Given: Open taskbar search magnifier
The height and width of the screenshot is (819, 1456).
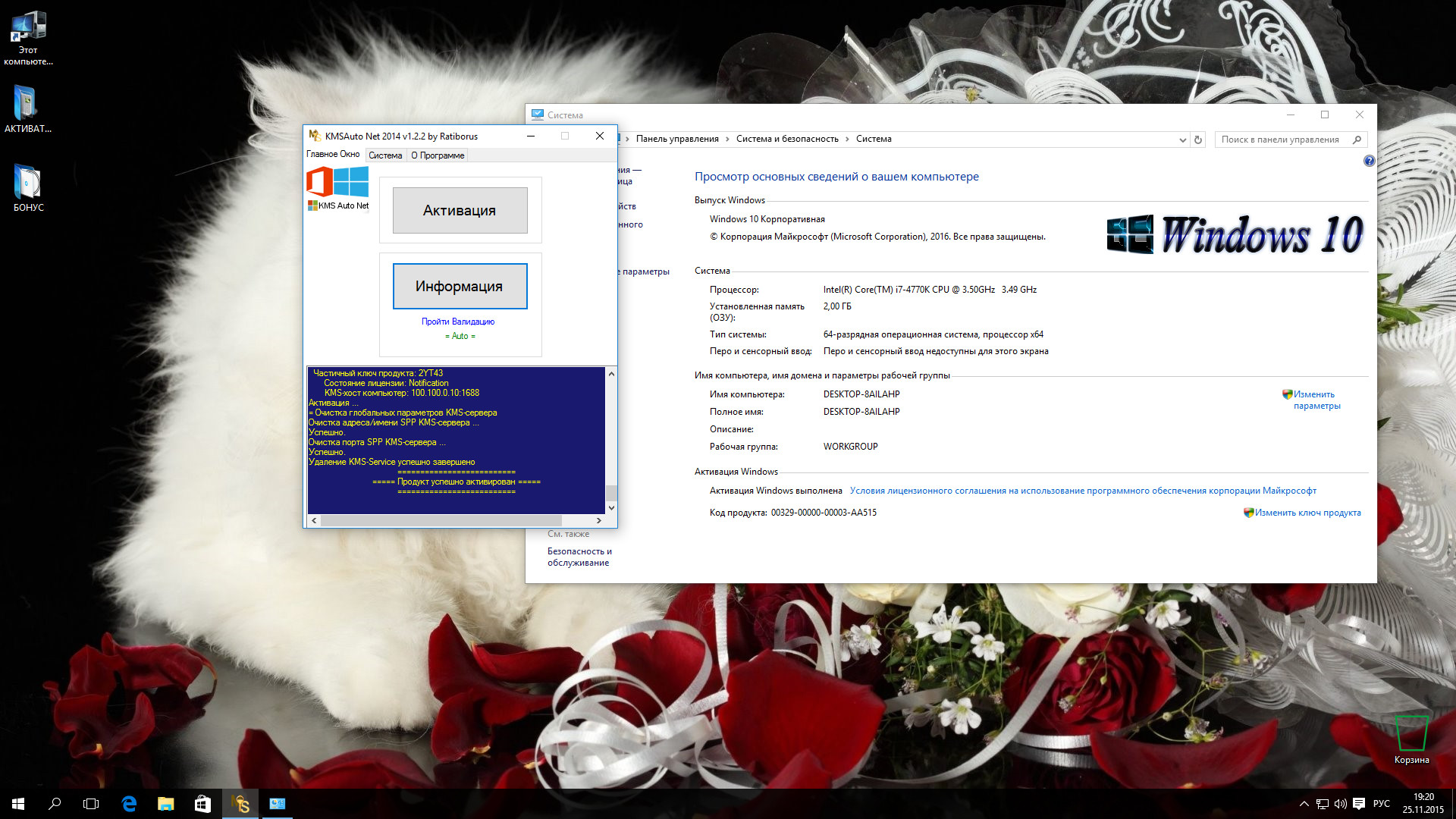Looking at the screenshot, I should (55, 804).
